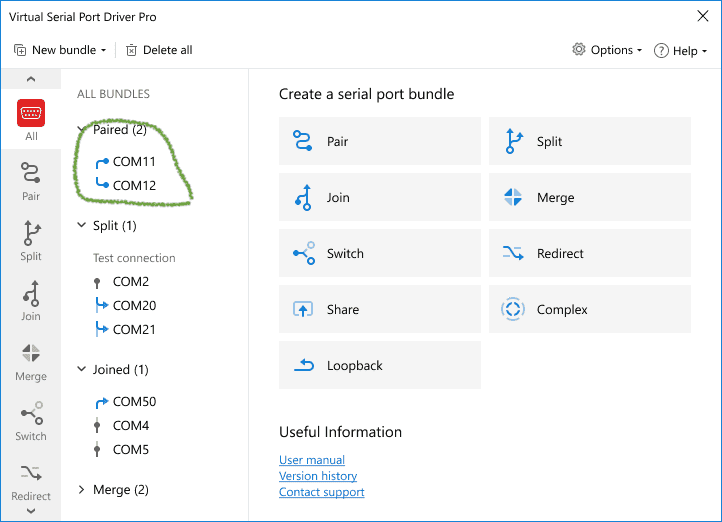Expand the Merge (2) group
Screen dimensions: 722x522
pyautogui.click(x=81, y=490)
